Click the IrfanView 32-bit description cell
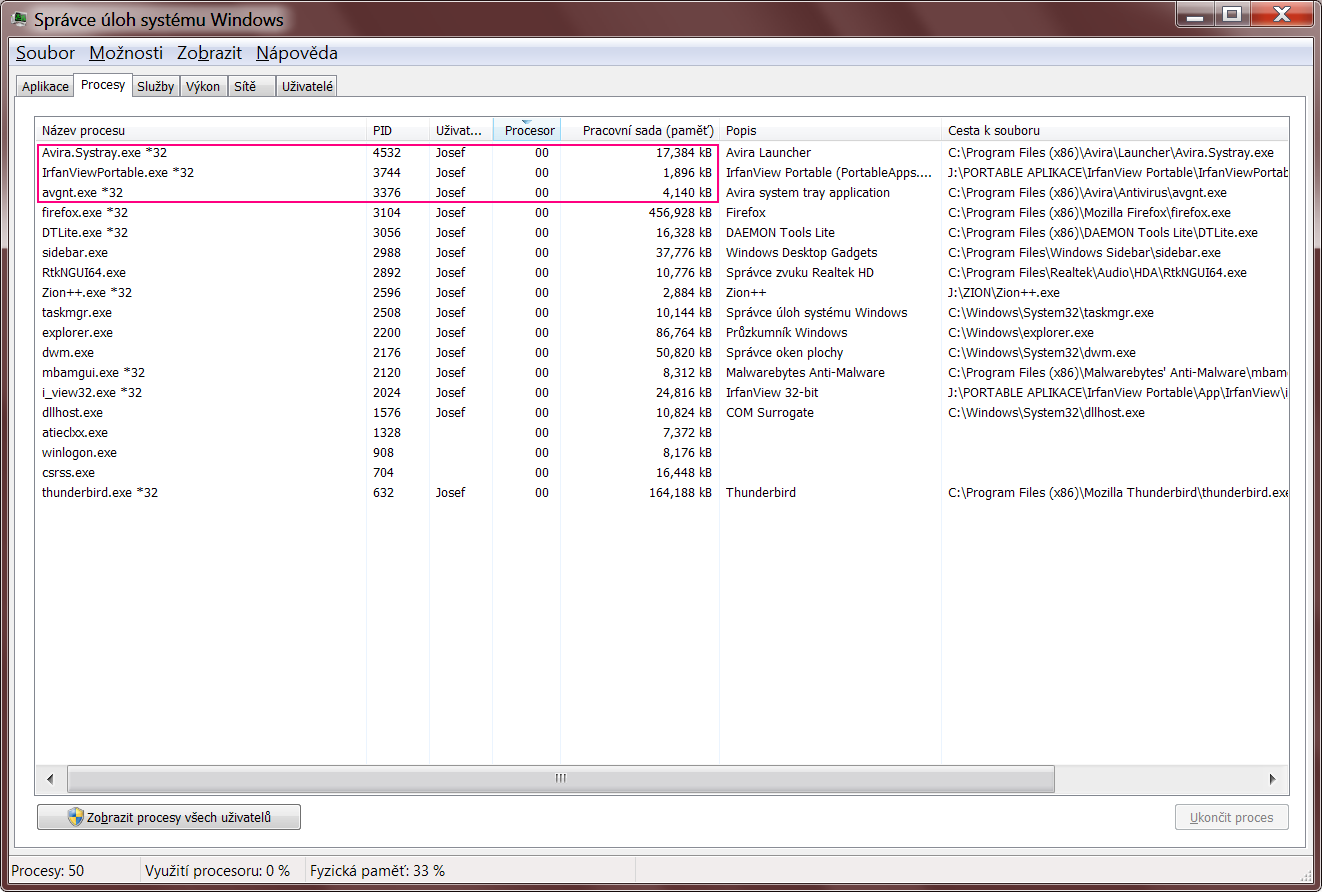 pos(772,392)
